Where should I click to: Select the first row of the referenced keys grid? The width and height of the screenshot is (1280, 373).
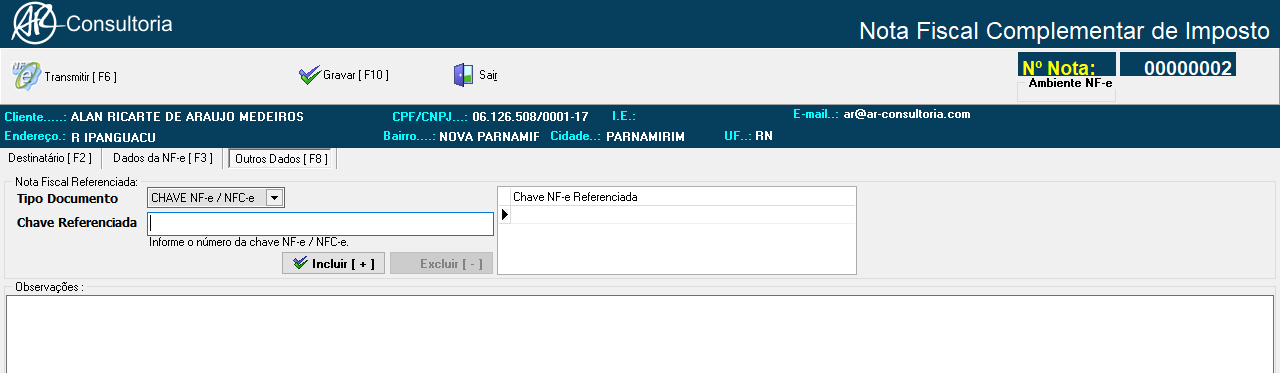click(682, 214)
